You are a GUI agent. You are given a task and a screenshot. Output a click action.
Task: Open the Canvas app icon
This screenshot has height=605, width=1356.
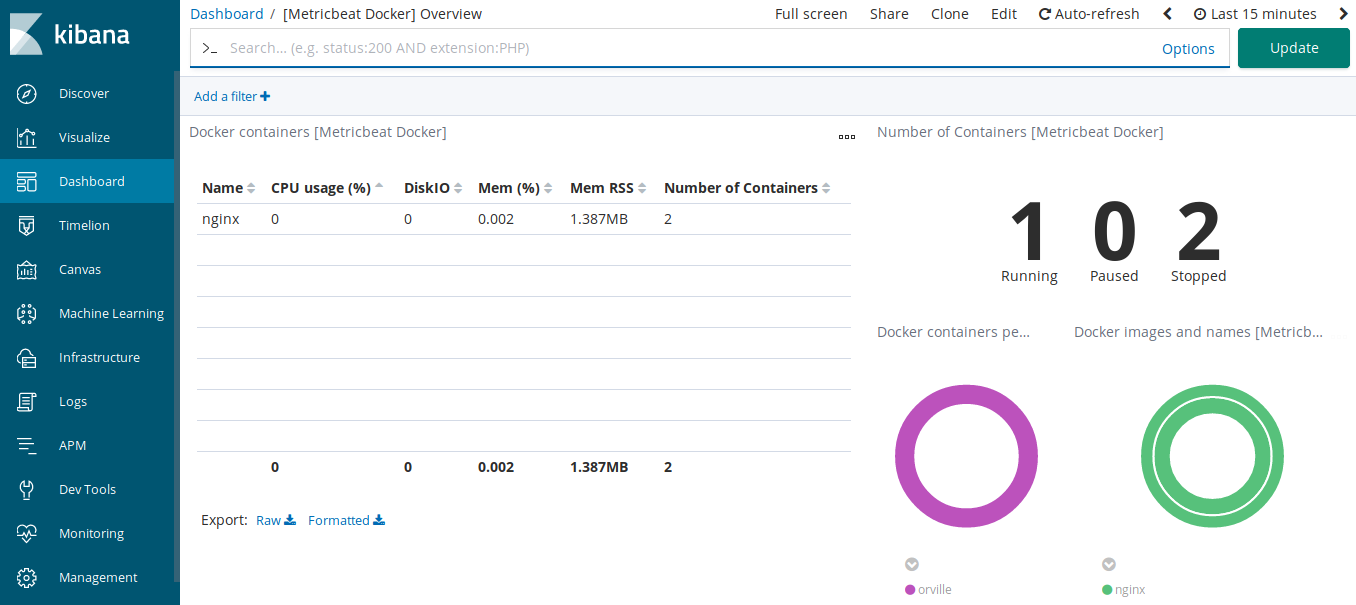click(27, 269)
